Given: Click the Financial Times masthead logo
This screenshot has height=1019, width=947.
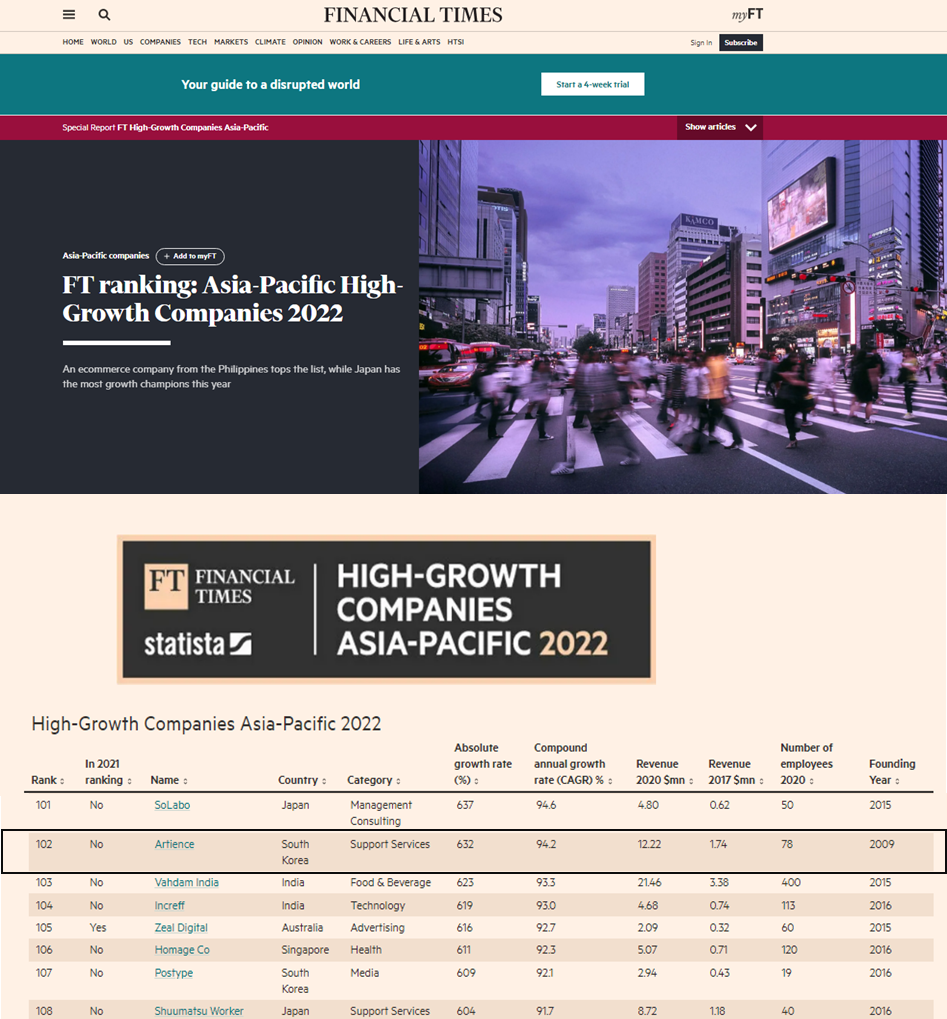Looking at the screenshot, I should click(413, 14).
